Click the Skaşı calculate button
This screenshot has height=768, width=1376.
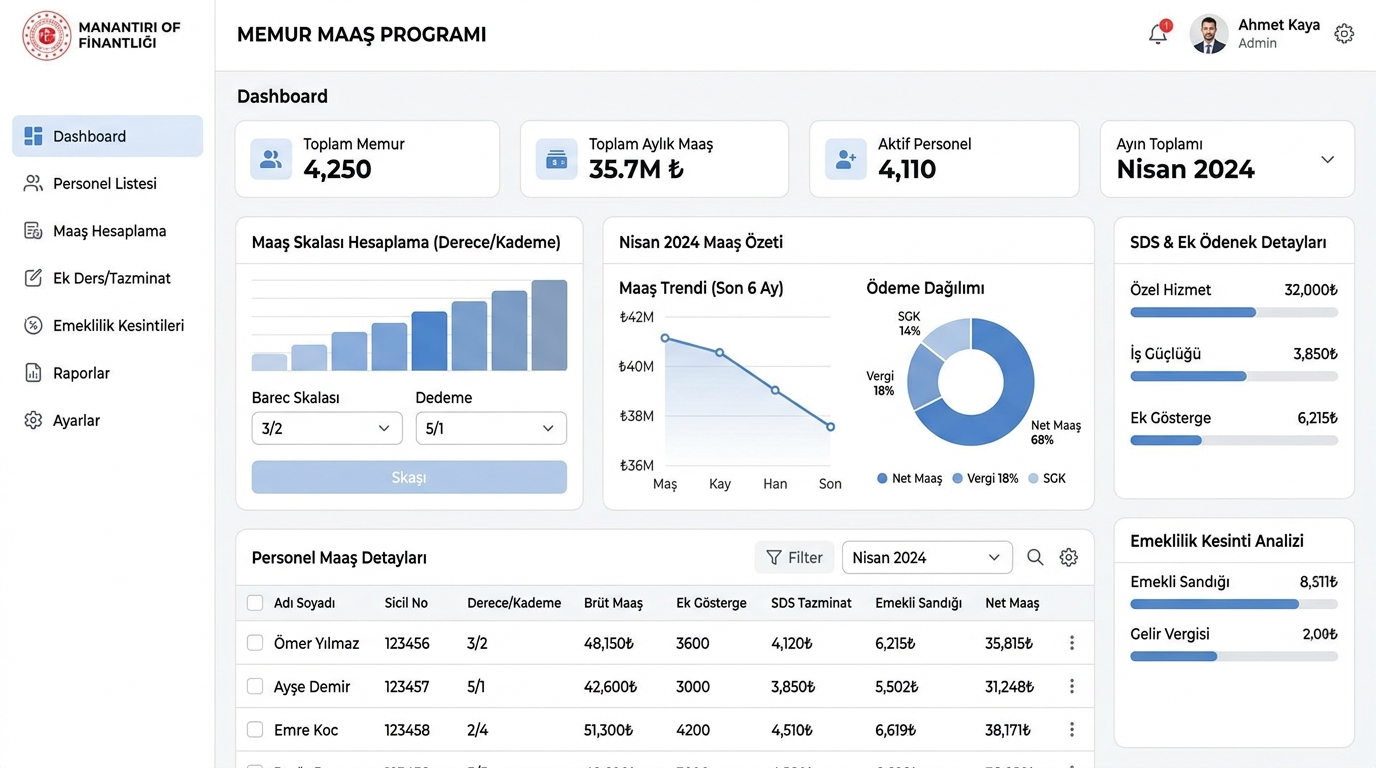(x=409, y=477)
